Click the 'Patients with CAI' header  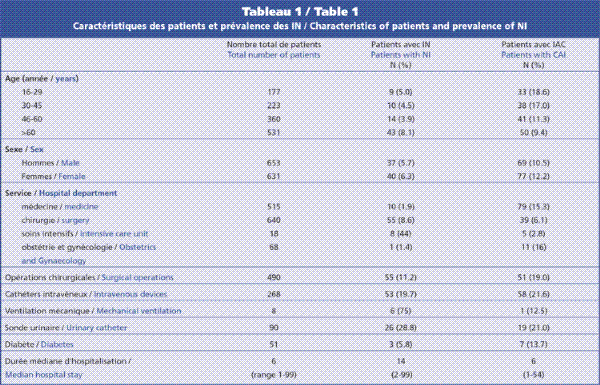[533, 54]
